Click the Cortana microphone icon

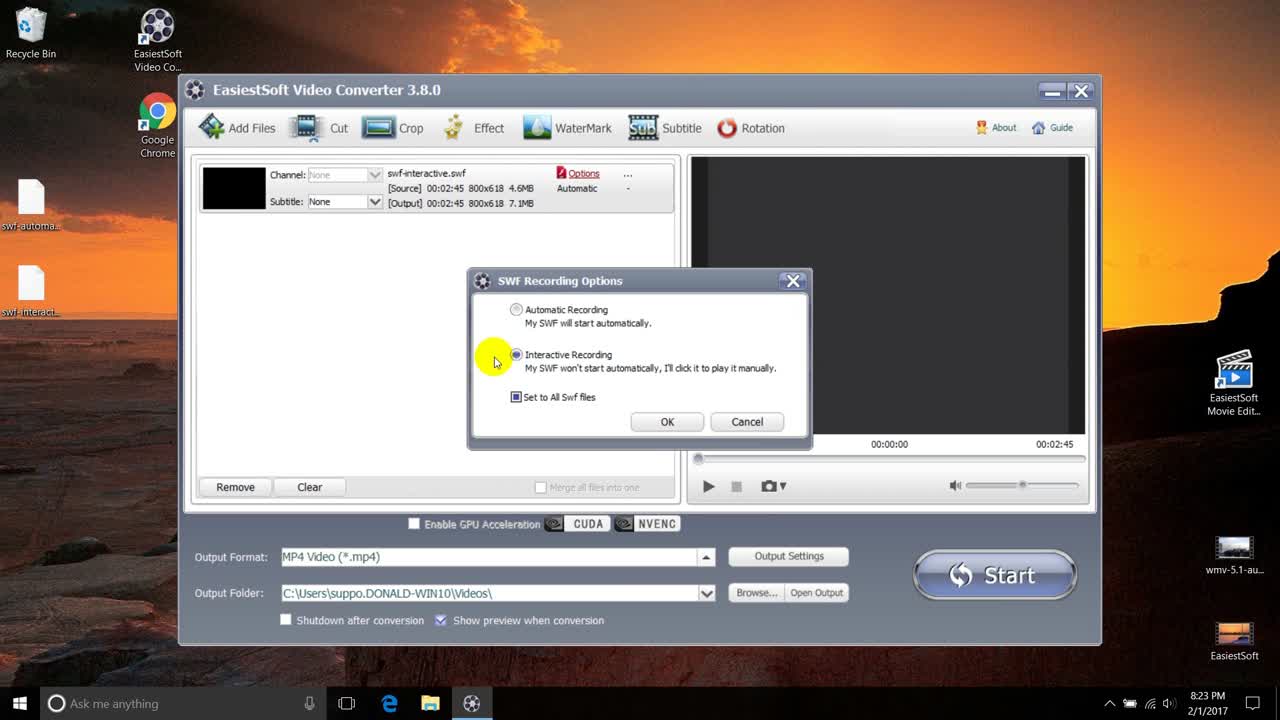[310, 703]
